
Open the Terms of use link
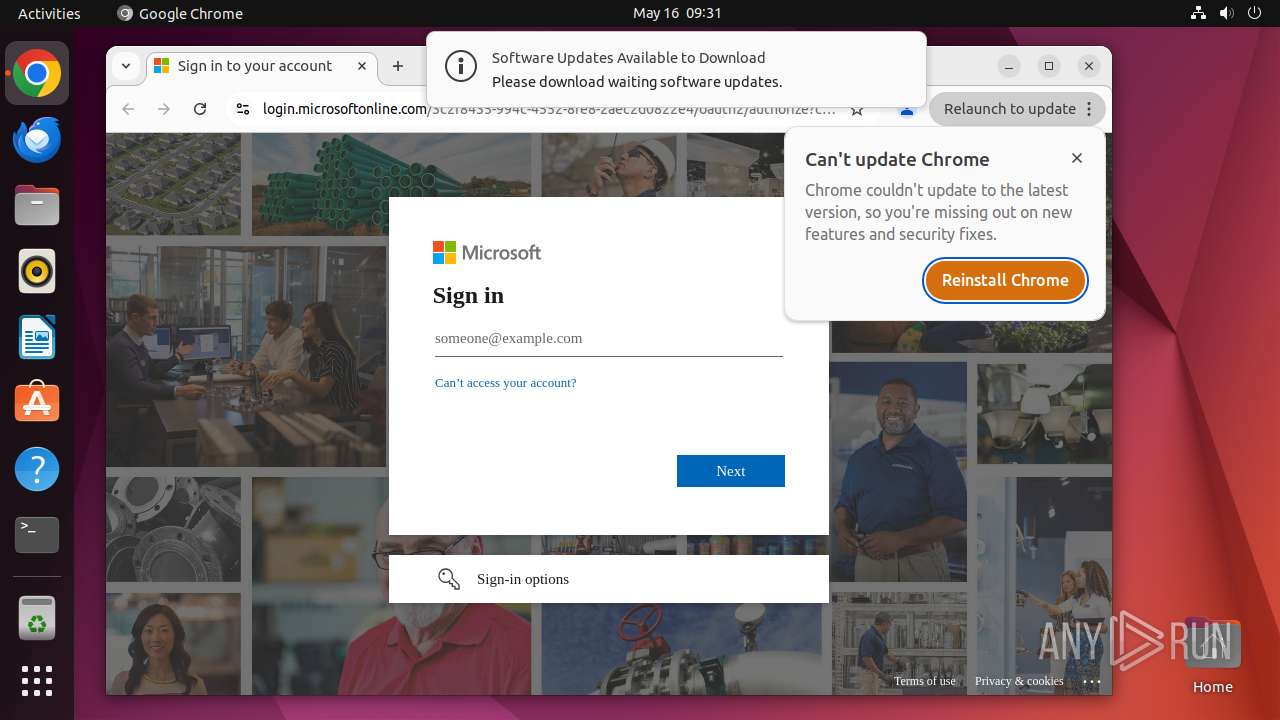[925, 681]
